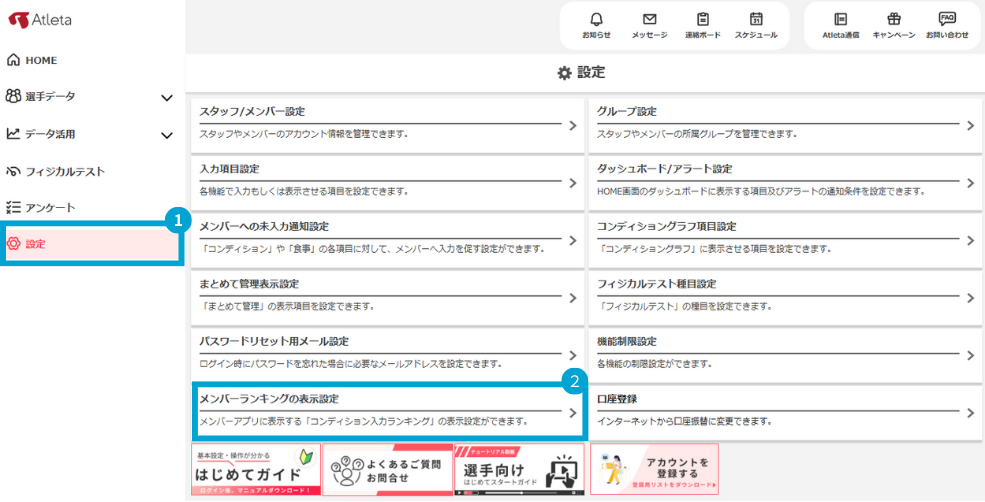Open the メッセージ envelope icon
This screenshot has width=985, height=502.
pyautogui.click(x=649, y=24)
